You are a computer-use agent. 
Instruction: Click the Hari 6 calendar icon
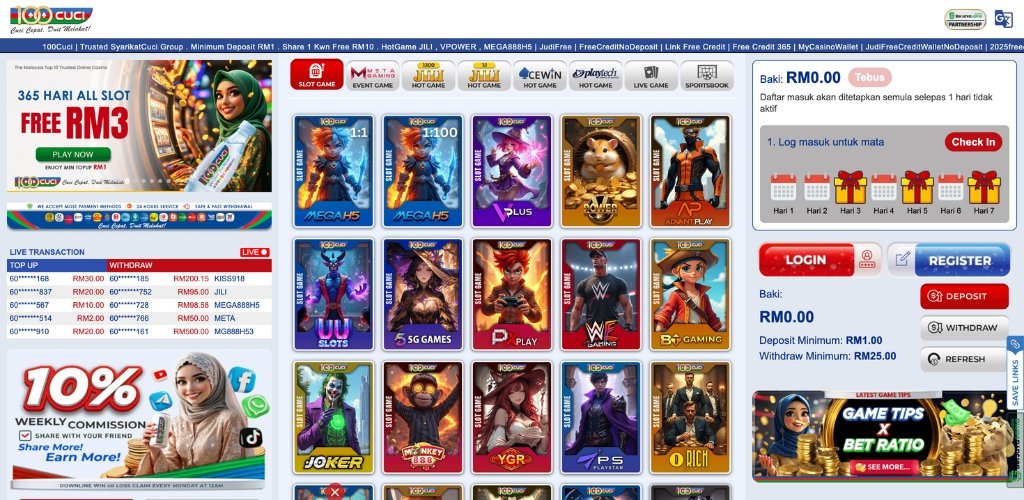pyautogui.click(x=951, y=187)
